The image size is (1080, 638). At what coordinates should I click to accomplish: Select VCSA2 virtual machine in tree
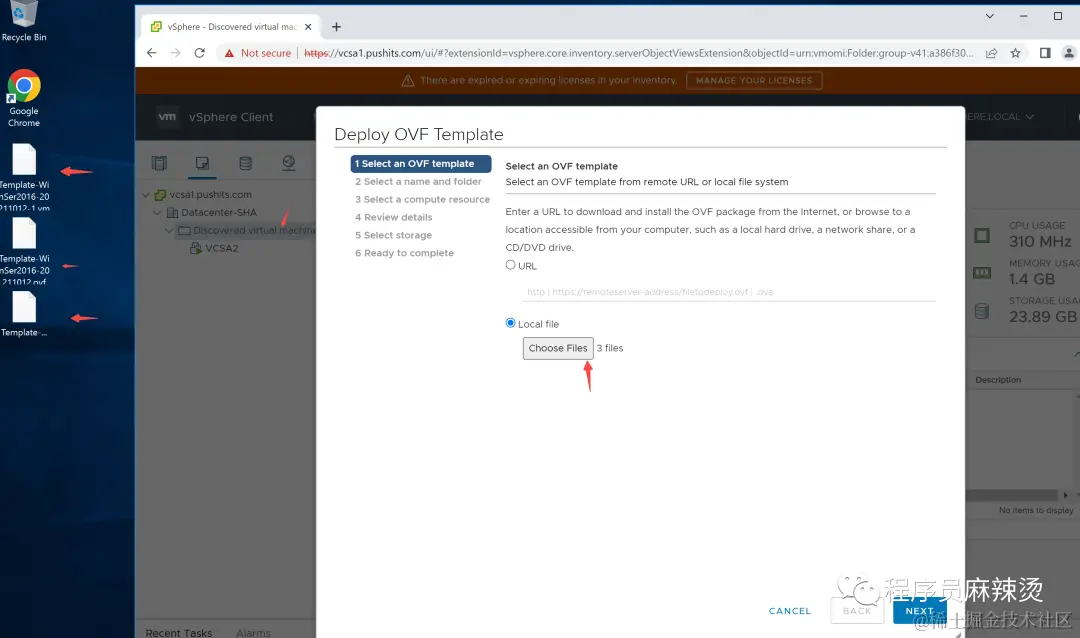(x=221, y=248)
